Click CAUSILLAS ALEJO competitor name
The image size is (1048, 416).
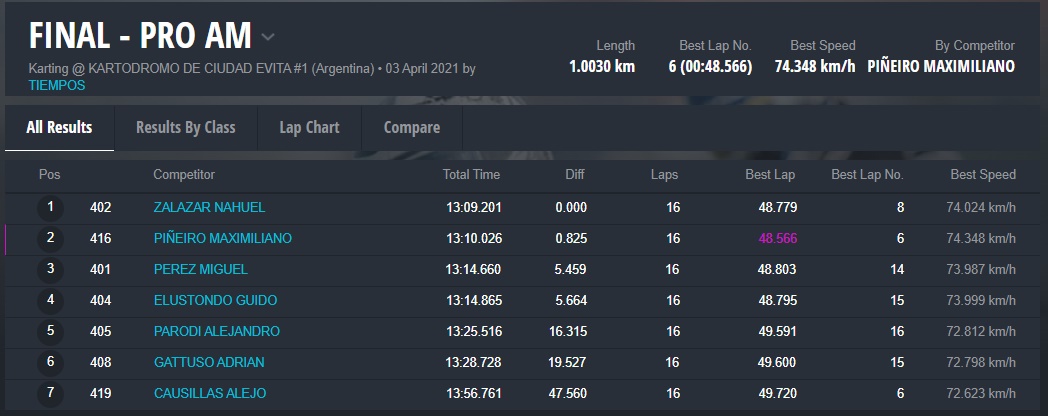(210, 393)
